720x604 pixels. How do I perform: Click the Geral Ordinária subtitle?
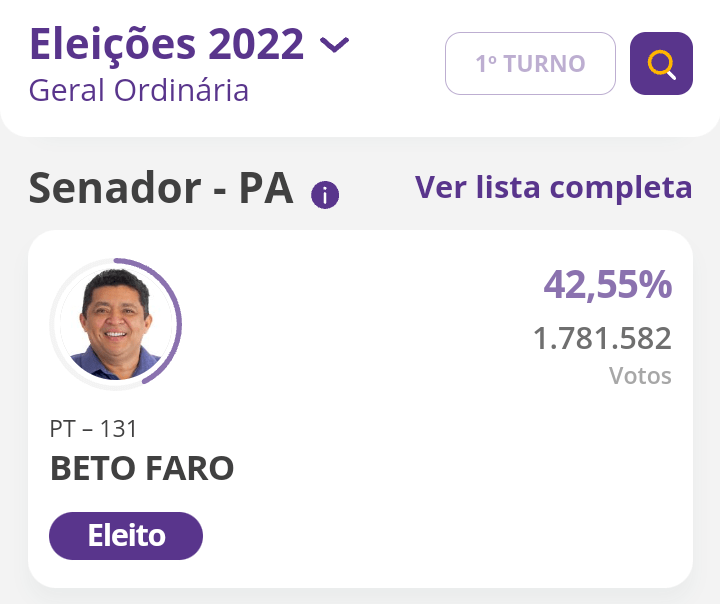click(x=139, y=90)
